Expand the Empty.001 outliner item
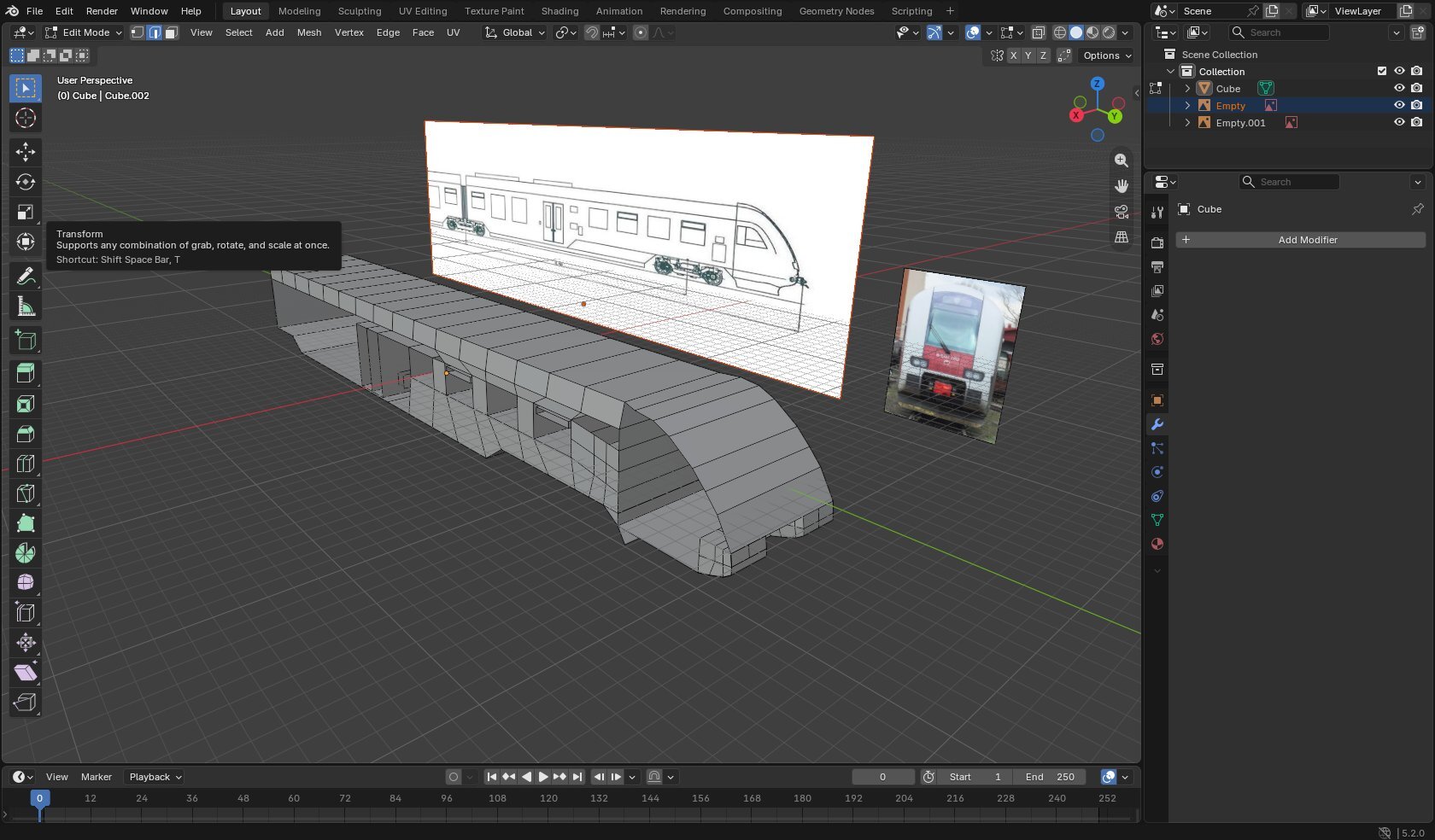The image size is (1435, 840). click(x=1187, y=122)
